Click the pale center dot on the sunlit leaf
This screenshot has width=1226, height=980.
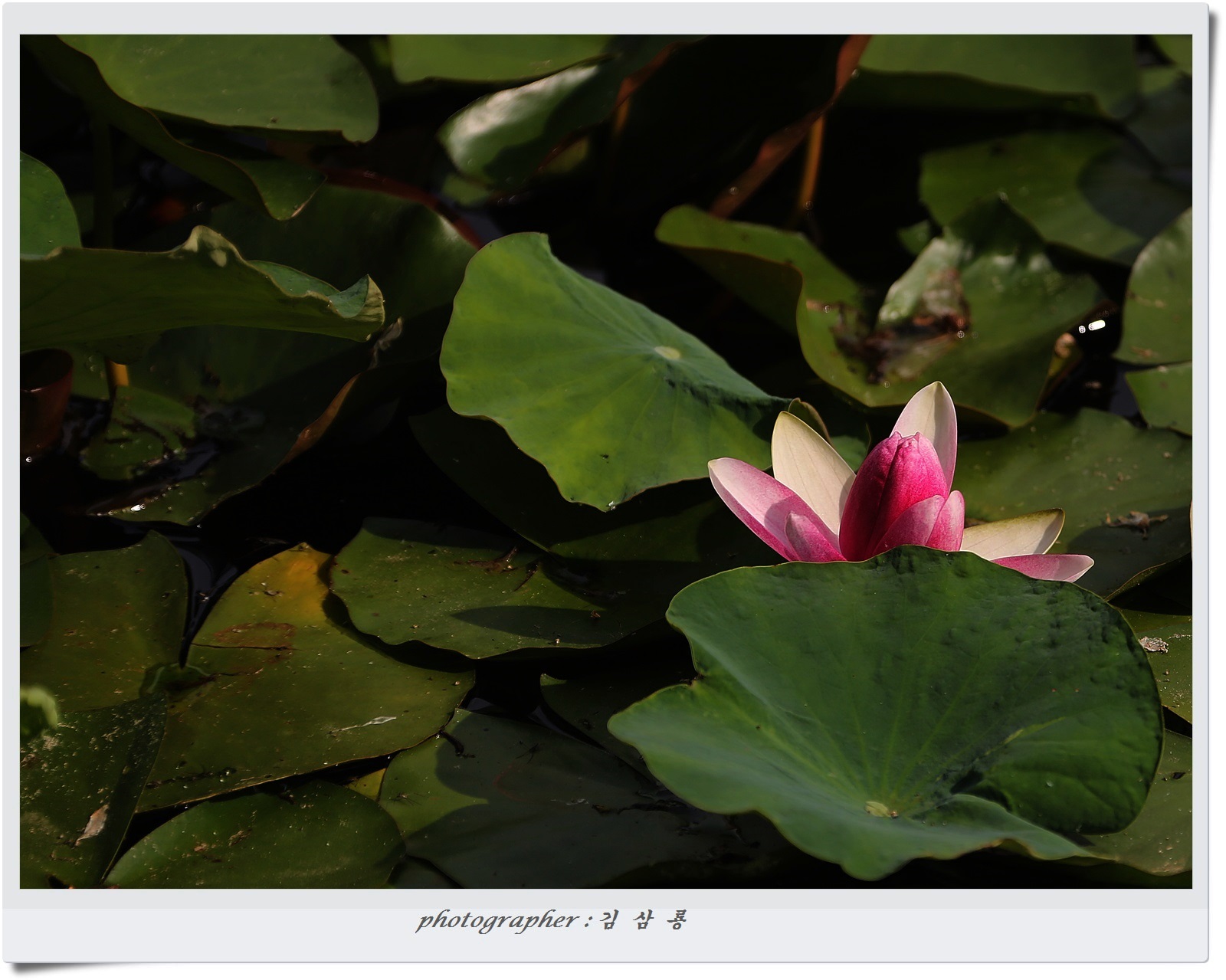[x=667, y=352]
